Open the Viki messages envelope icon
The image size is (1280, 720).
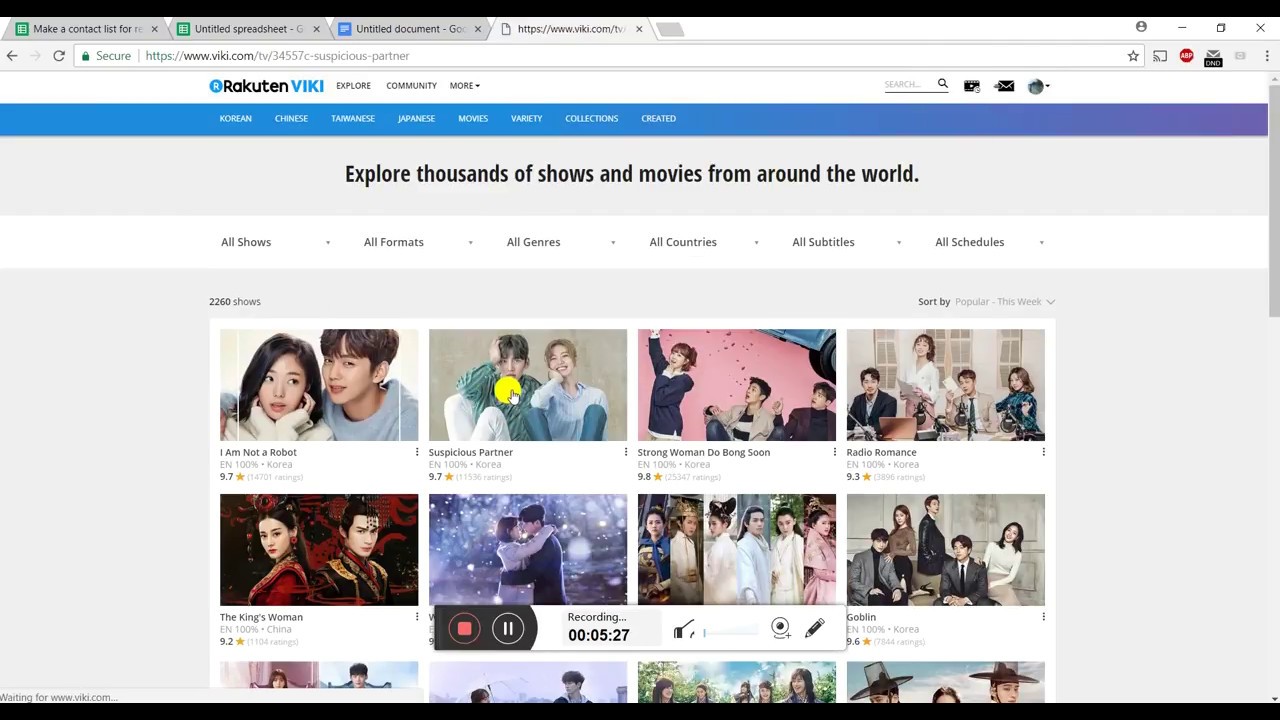[1005, 86]
